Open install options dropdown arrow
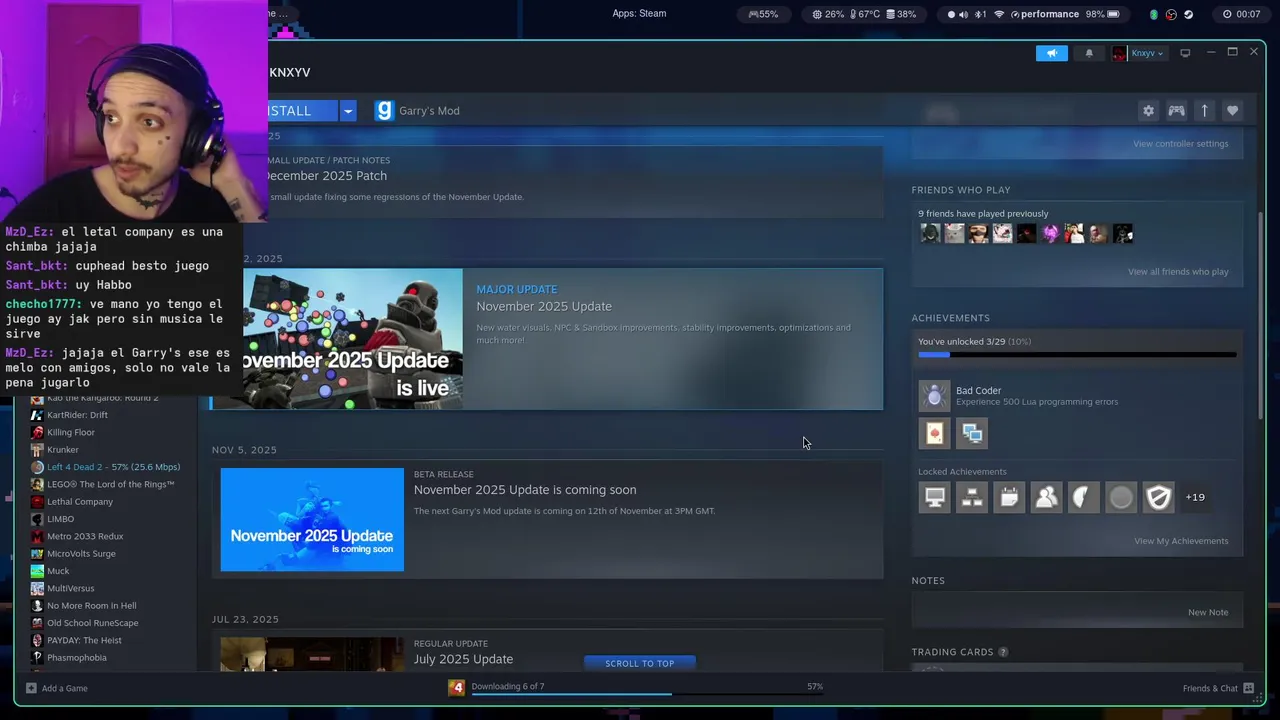The height and width of the screenshot is (720, 1280). 347,111
